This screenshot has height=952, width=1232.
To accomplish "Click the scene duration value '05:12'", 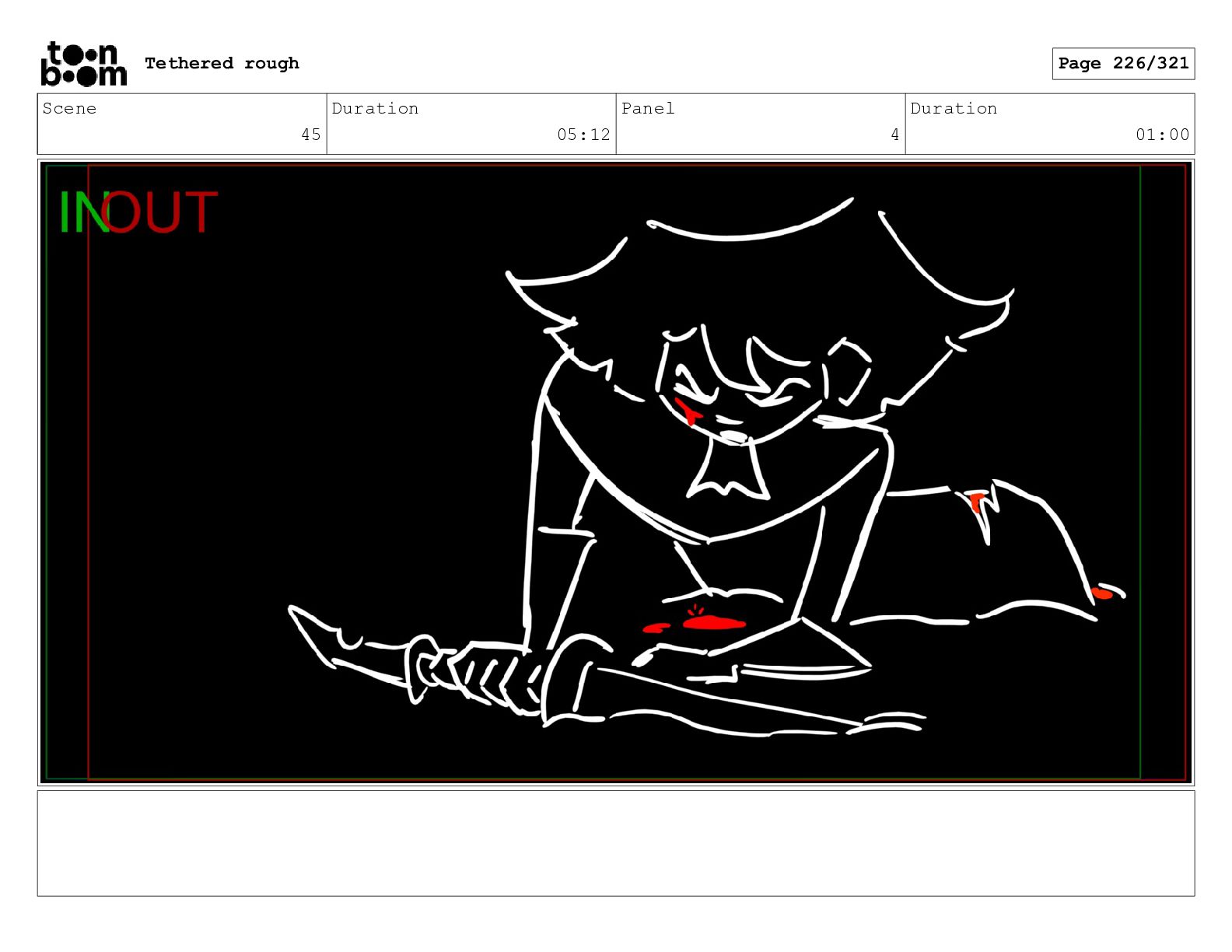I will pos(583,135).
